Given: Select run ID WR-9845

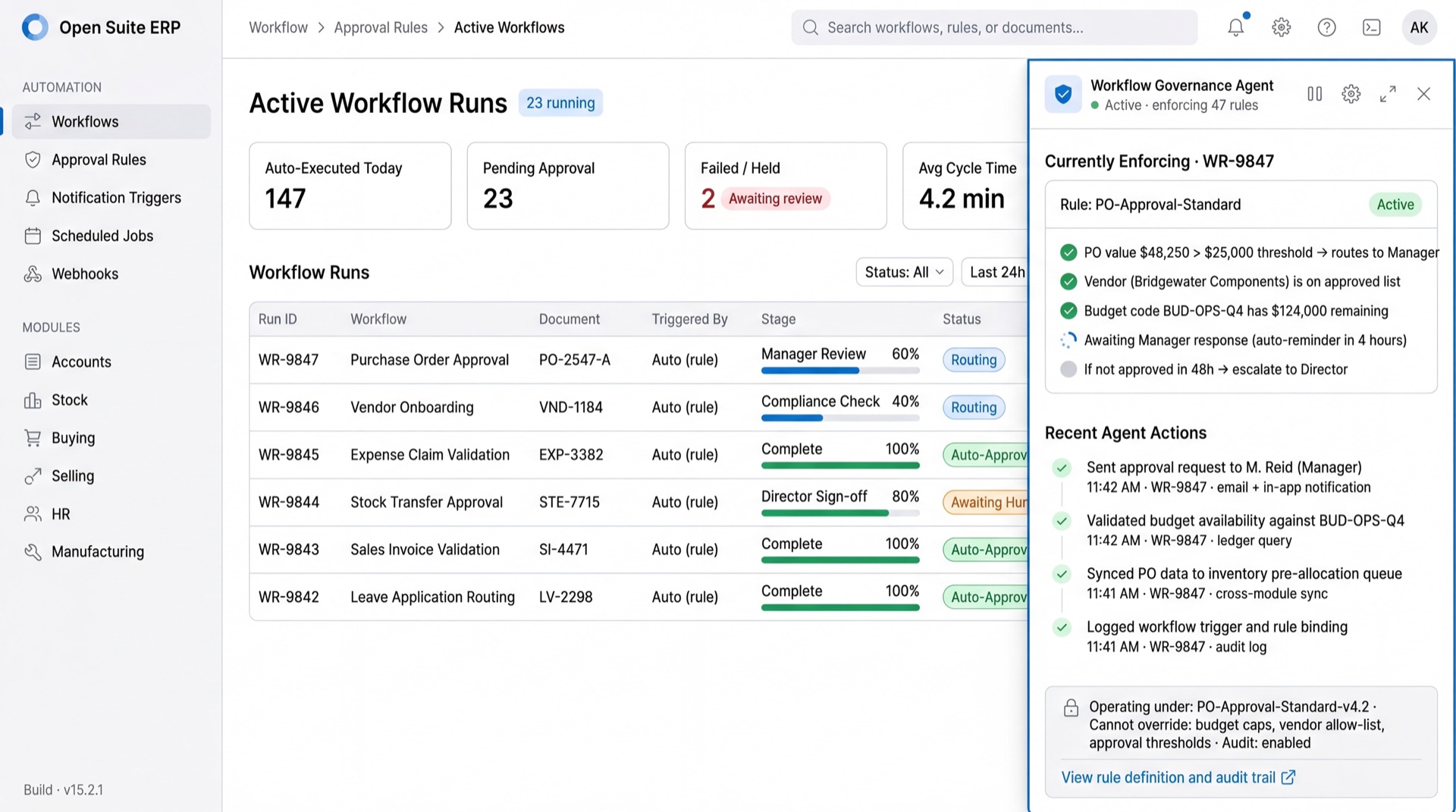Looking at the screenshot, I should [289, 455].
